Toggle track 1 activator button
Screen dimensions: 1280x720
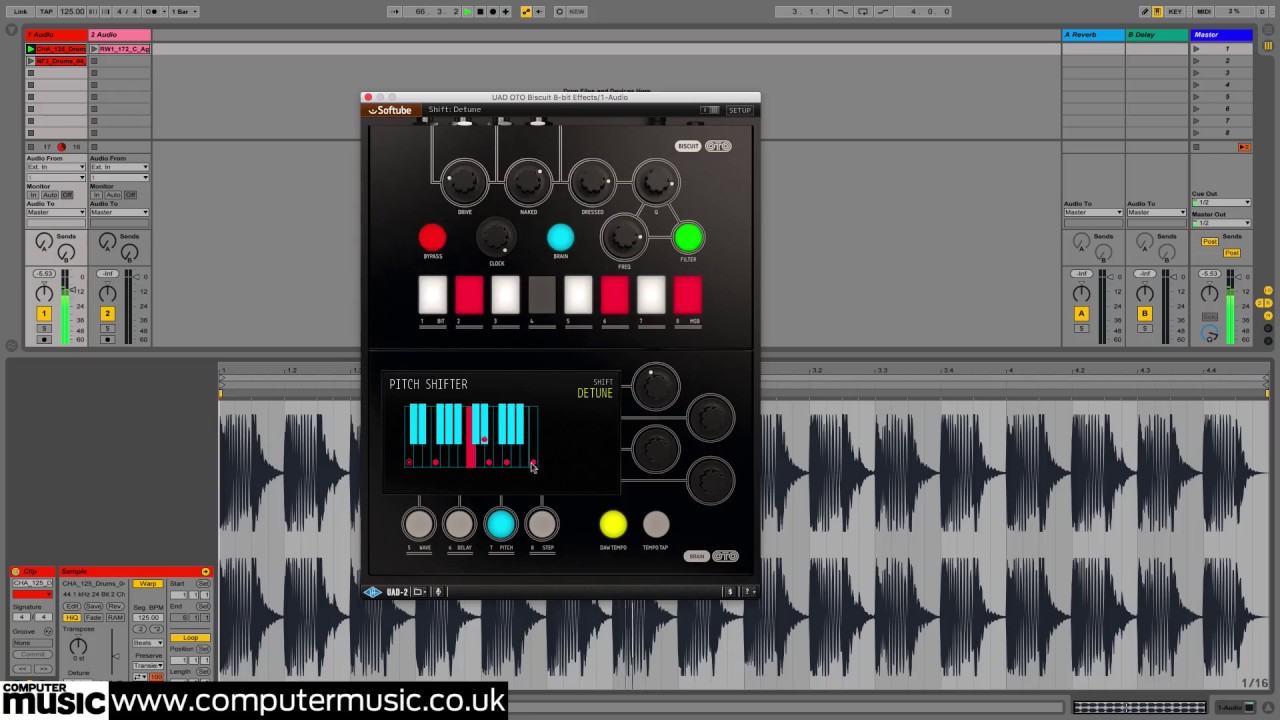click(x=44, y=314)
